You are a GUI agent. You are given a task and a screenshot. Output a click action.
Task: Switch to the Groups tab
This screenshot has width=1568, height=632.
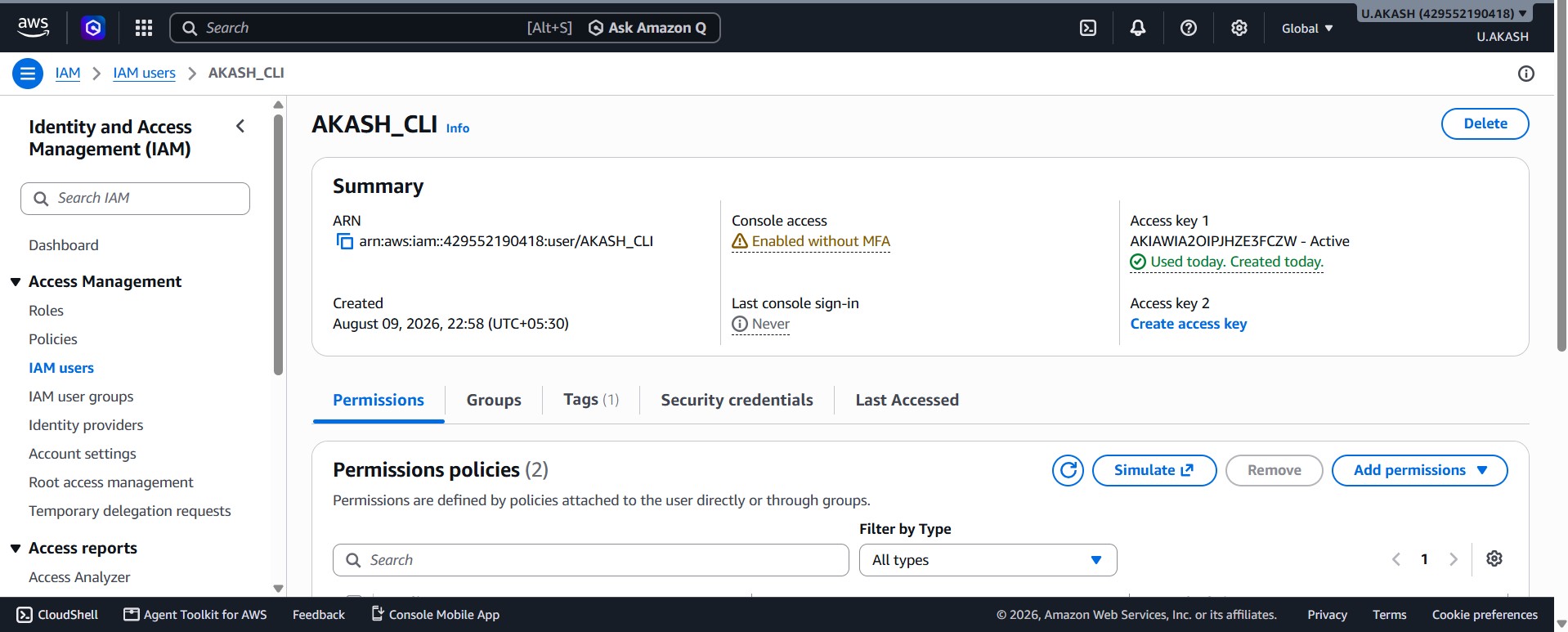tap(494, 400)
